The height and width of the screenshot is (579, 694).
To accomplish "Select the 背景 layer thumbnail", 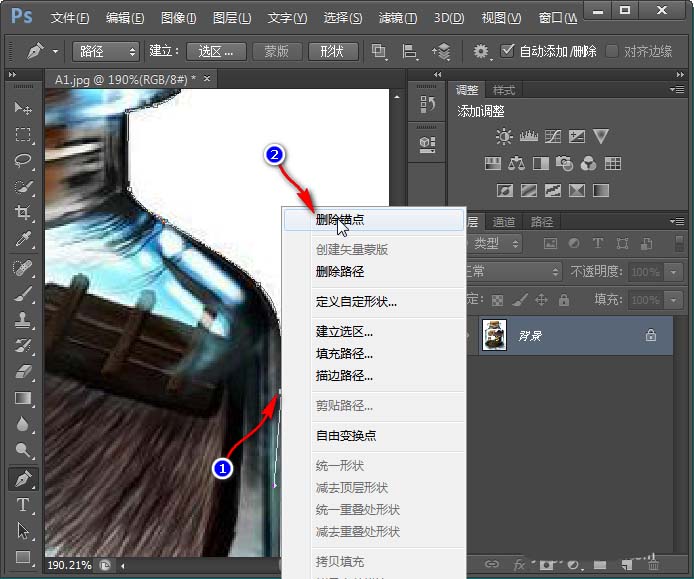I will point(494,335).
